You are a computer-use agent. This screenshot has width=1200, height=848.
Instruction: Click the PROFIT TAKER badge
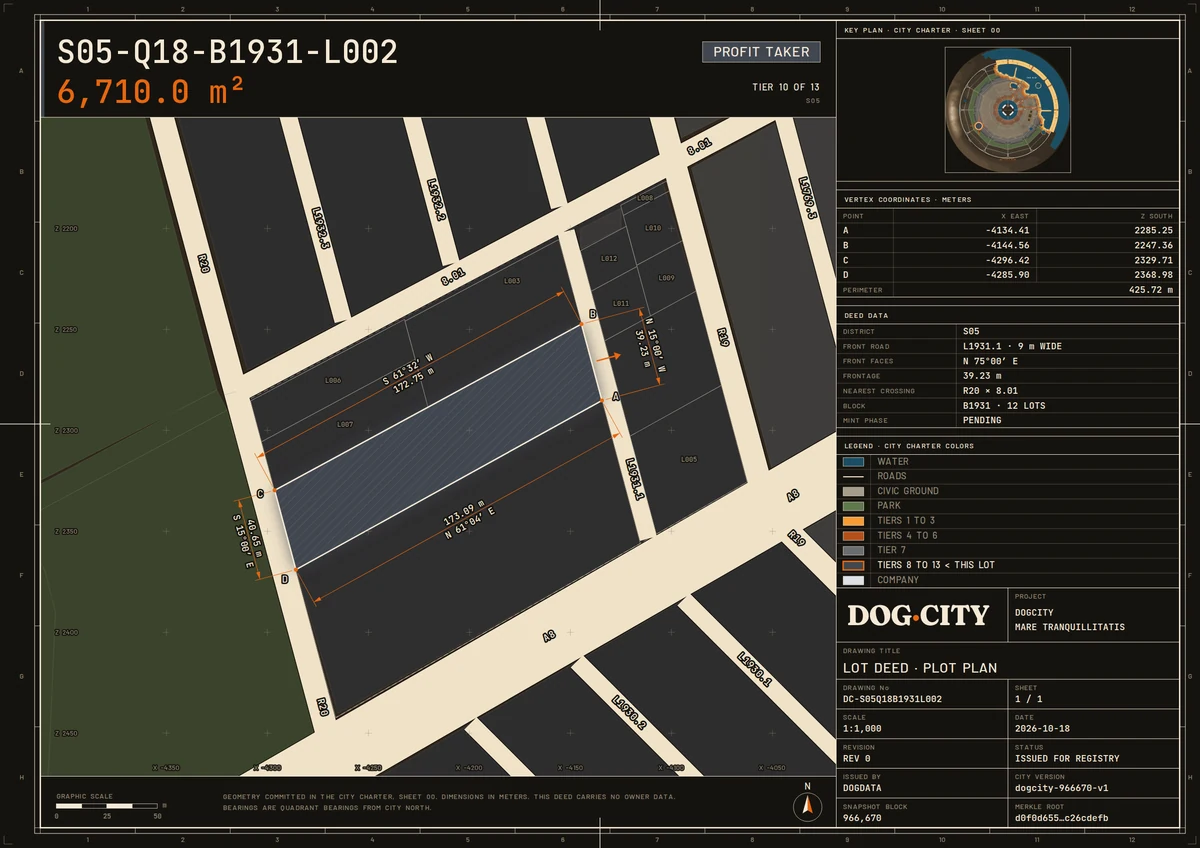pyautogui.click(x=762, y=52)
